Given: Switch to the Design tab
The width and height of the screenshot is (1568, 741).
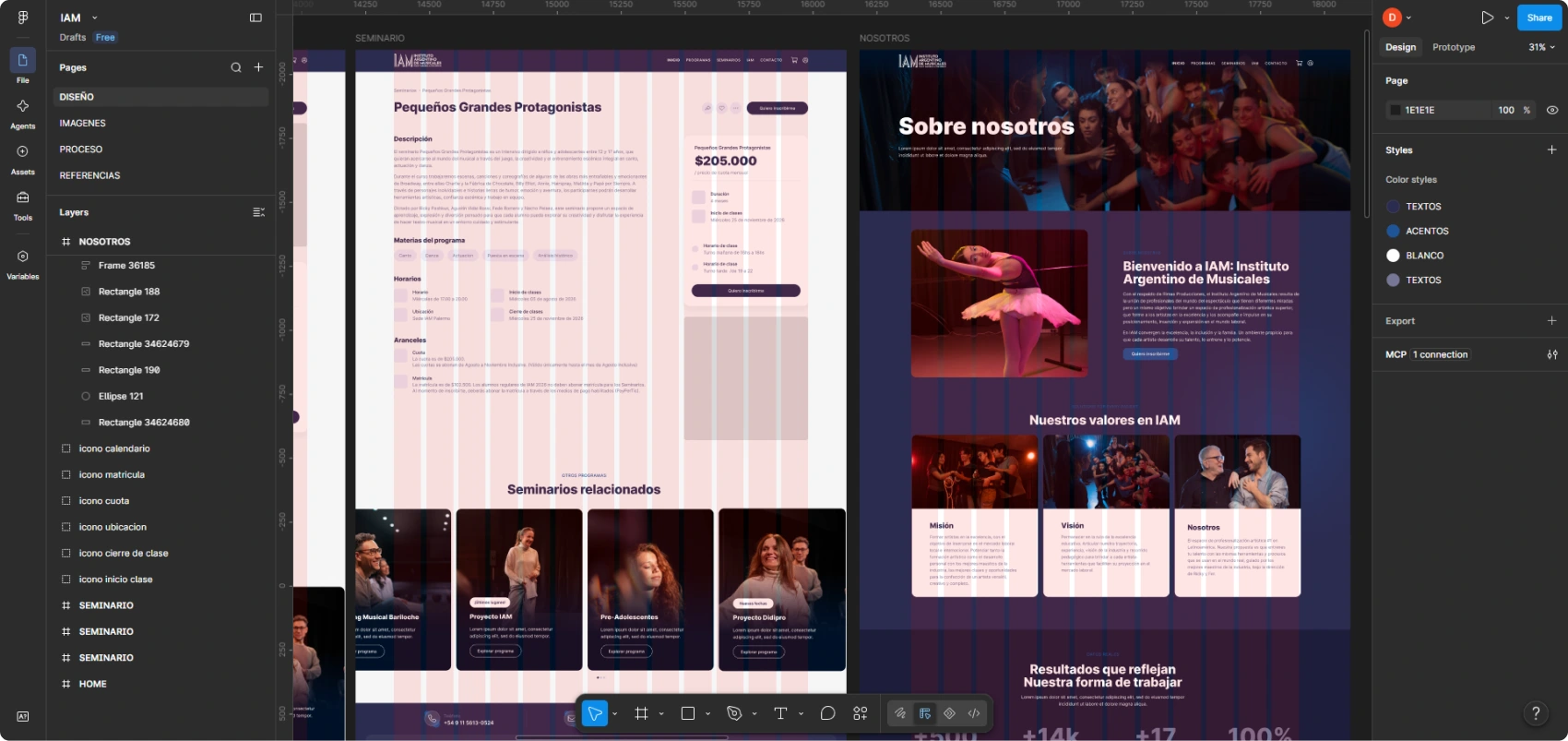Looking at the screenshot, I should point(1400,47).
